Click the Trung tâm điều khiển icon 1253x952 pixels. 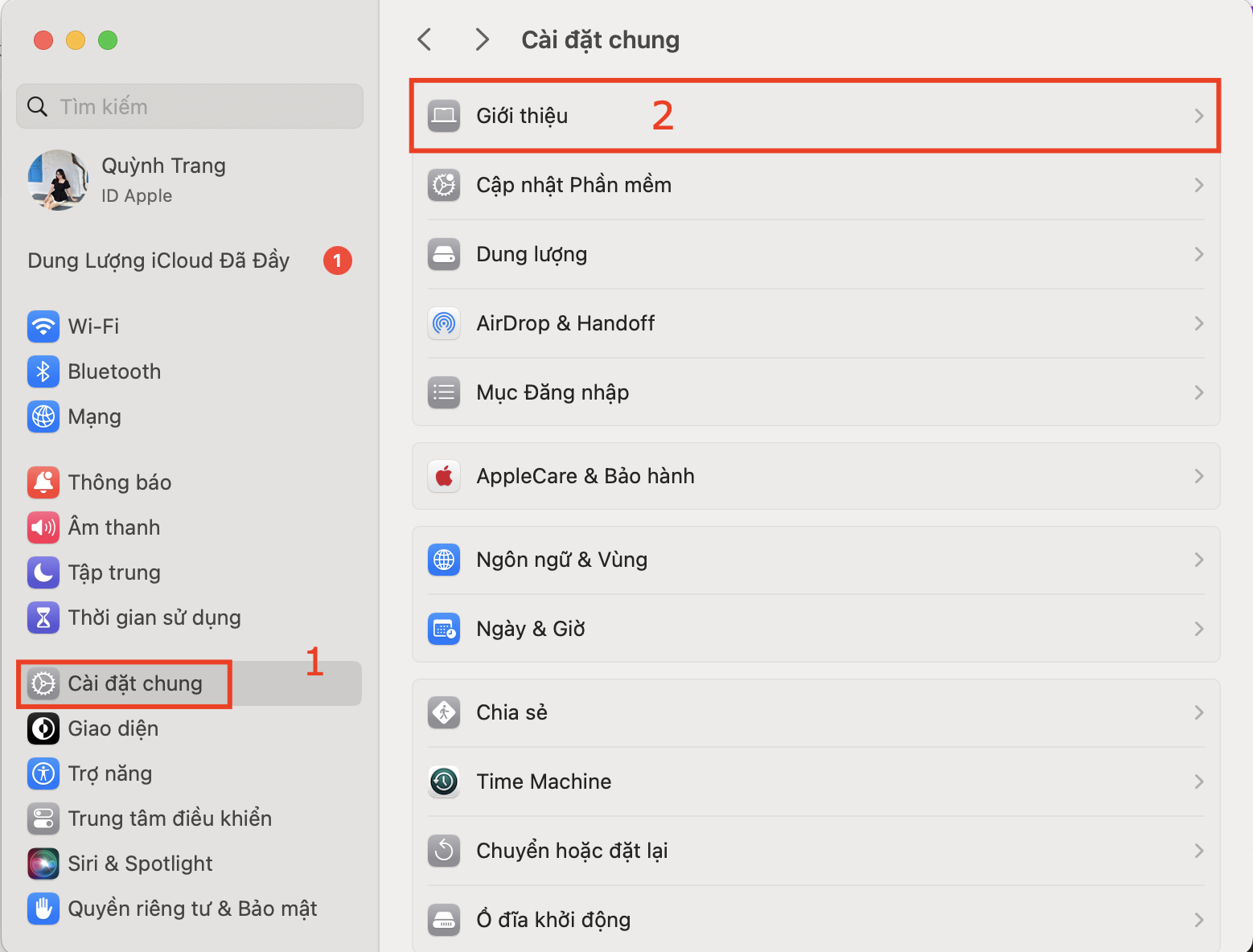(43, 819)
